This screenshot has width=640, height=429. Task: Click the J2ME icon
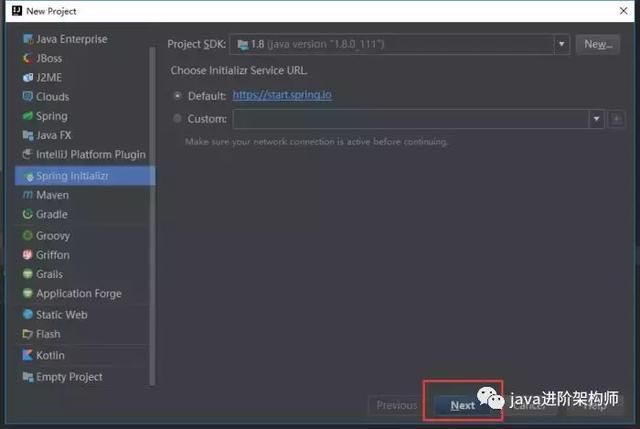click(x=28, y=78)
